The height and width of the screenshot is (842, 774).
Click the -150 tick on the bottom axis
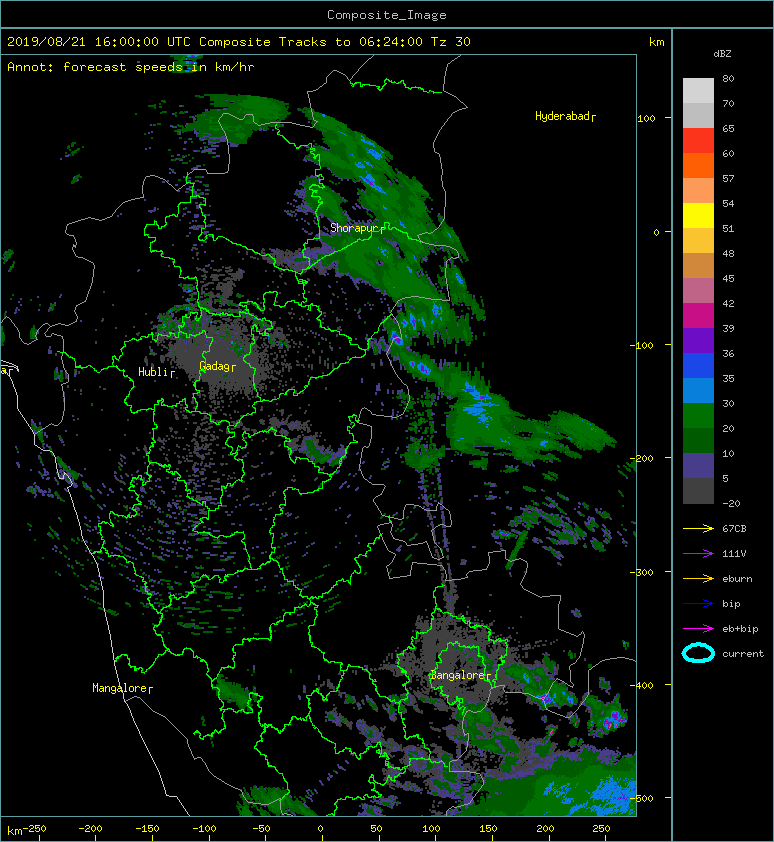point(147,829)
